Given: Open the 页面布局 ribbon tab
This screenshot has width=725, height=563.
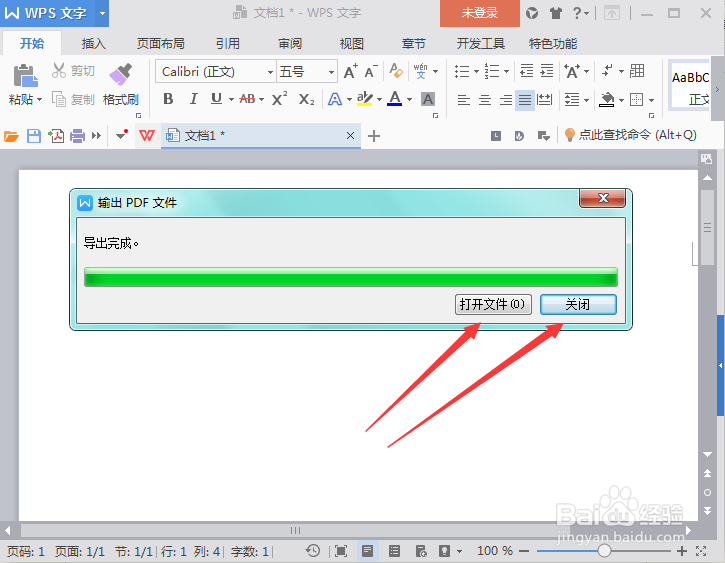Looking at the screenshot, I should (160, 43).
